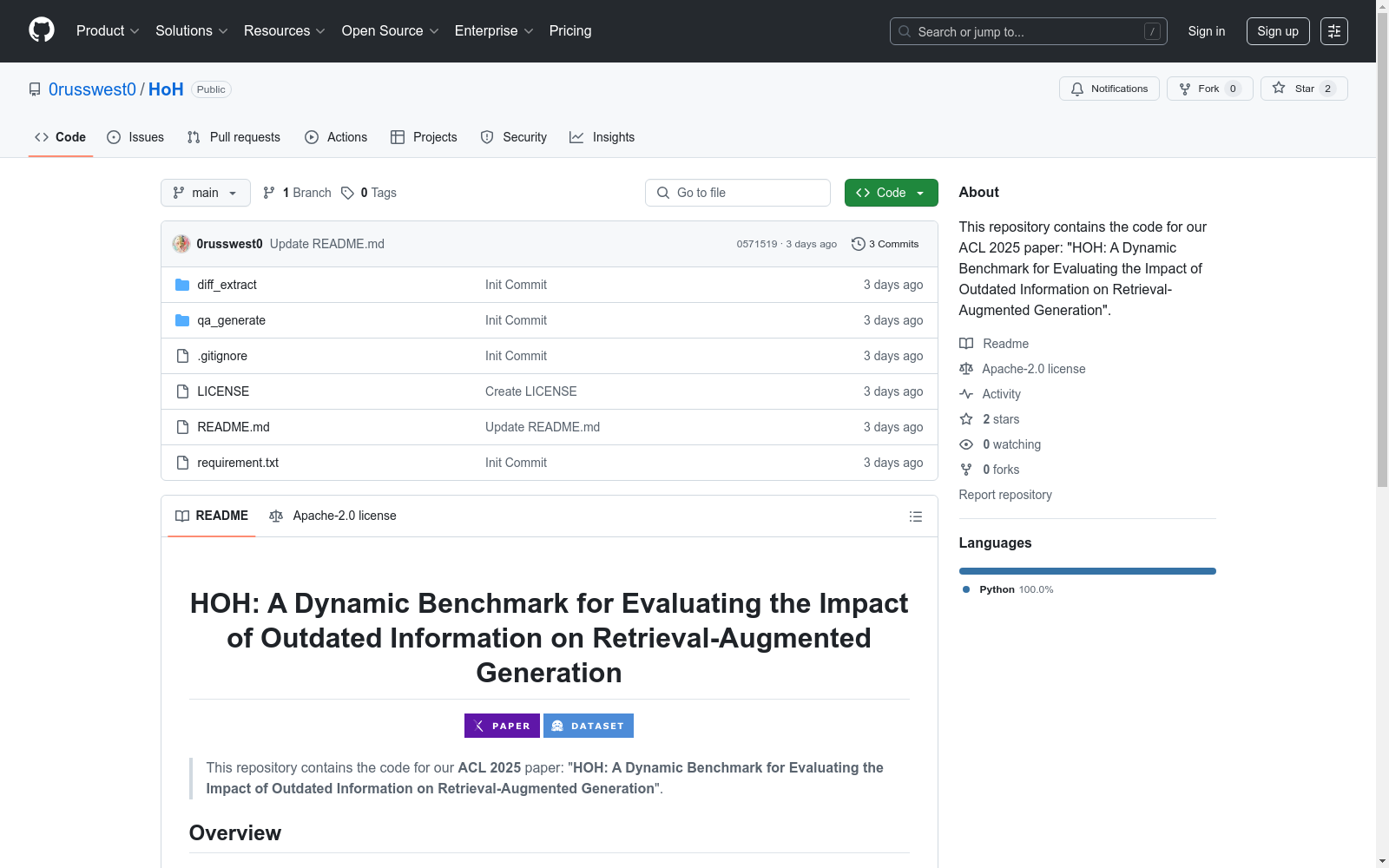Open the qa_generate folder link
The image size is (1389, 868).
[232, 320]
